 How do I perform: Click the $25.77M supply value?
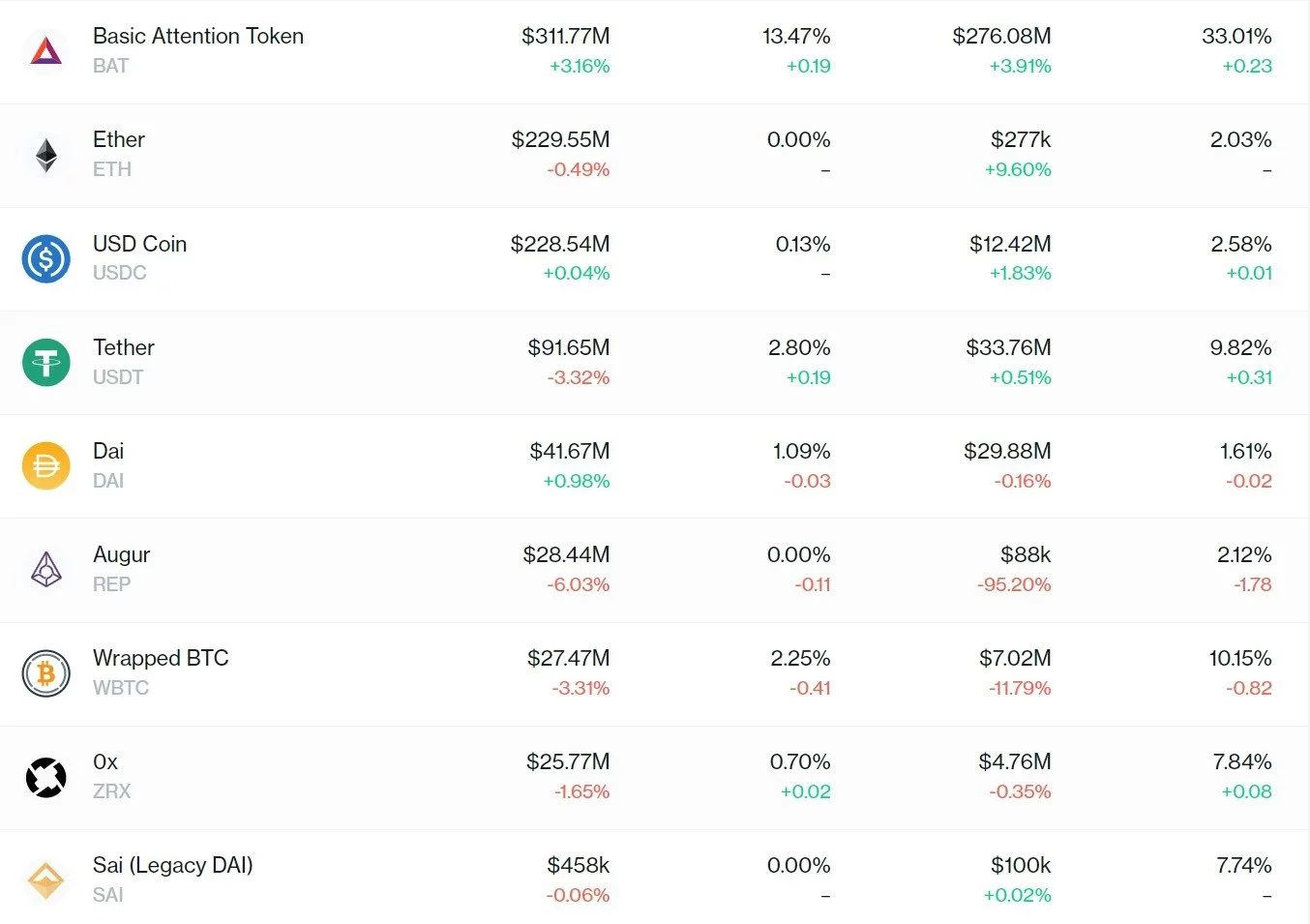pyautogui.click(x=568, y=761)
